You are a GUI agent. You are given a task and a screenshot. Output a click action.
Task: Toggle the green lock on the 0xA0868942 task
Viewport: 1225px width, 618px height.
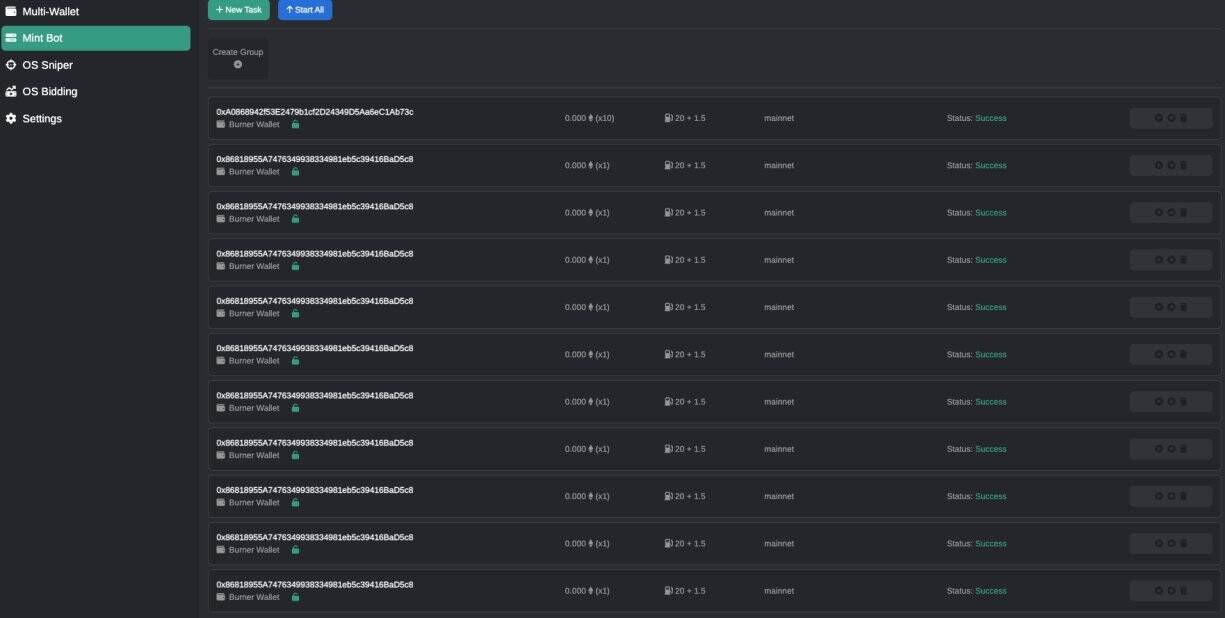click(x=295, y=125)
